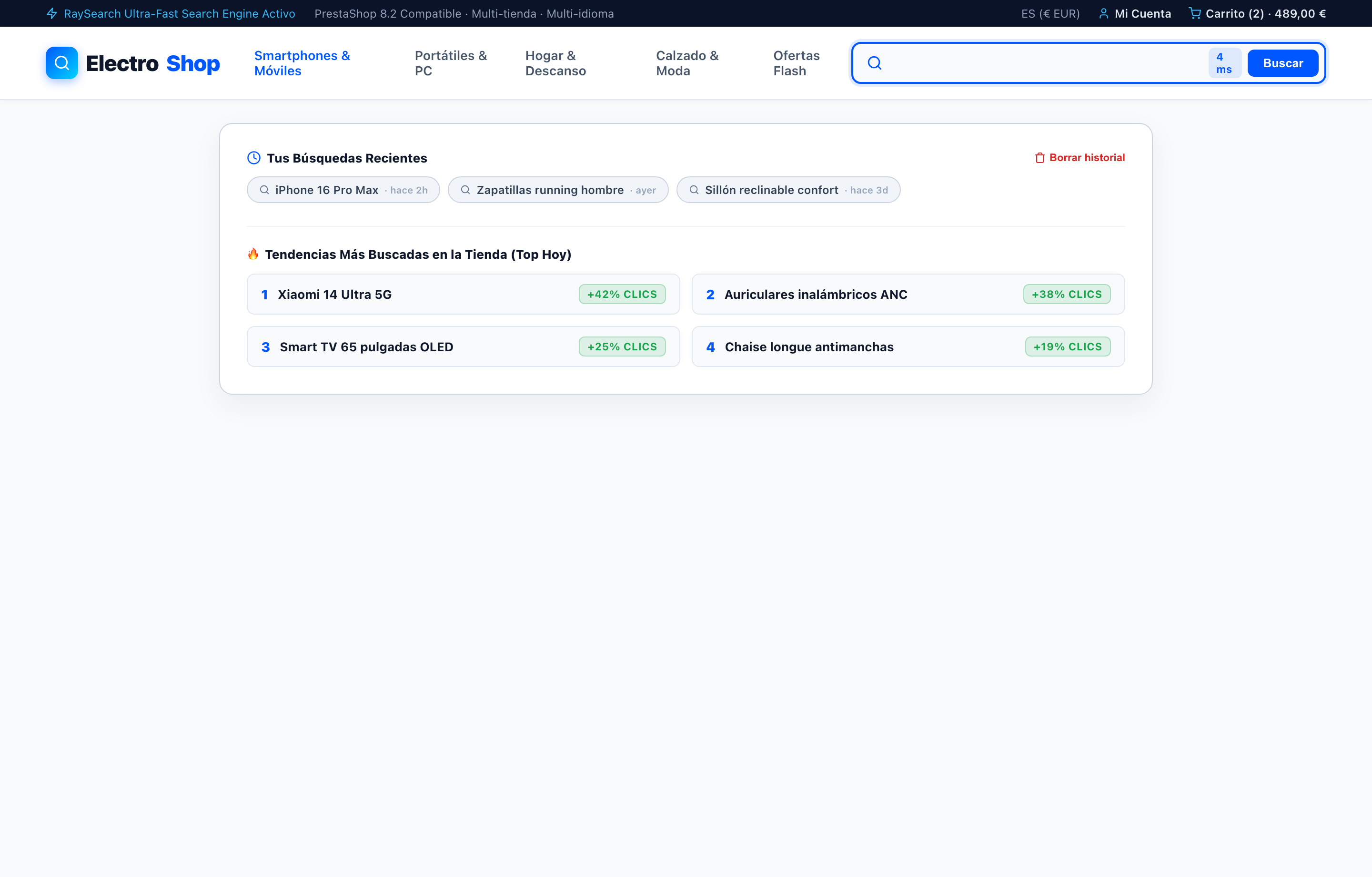
Task: Open trending item Chaise longue antimanchas
Action: tap(908, 347)
